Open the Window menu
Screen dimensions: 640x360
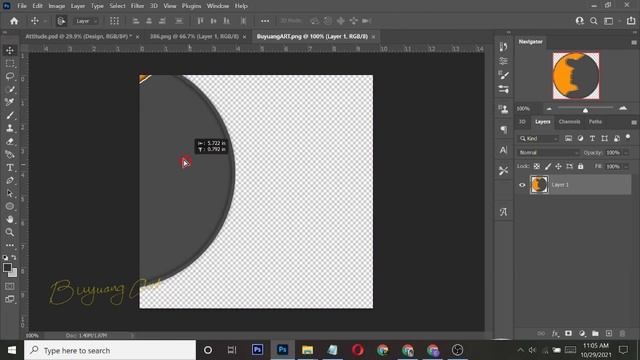[218, 6]
